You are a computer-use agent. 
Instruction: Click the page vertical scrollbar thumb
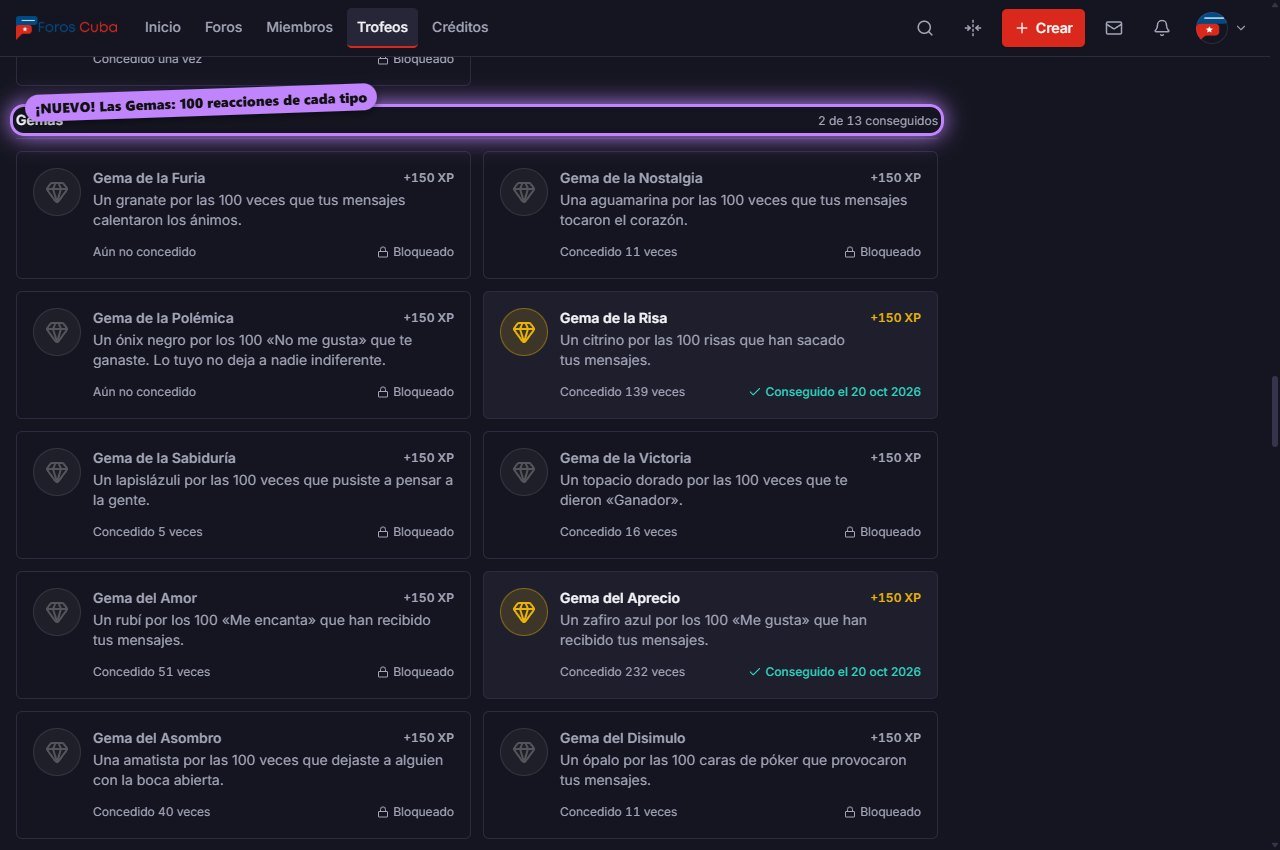tap(1274, 411)
